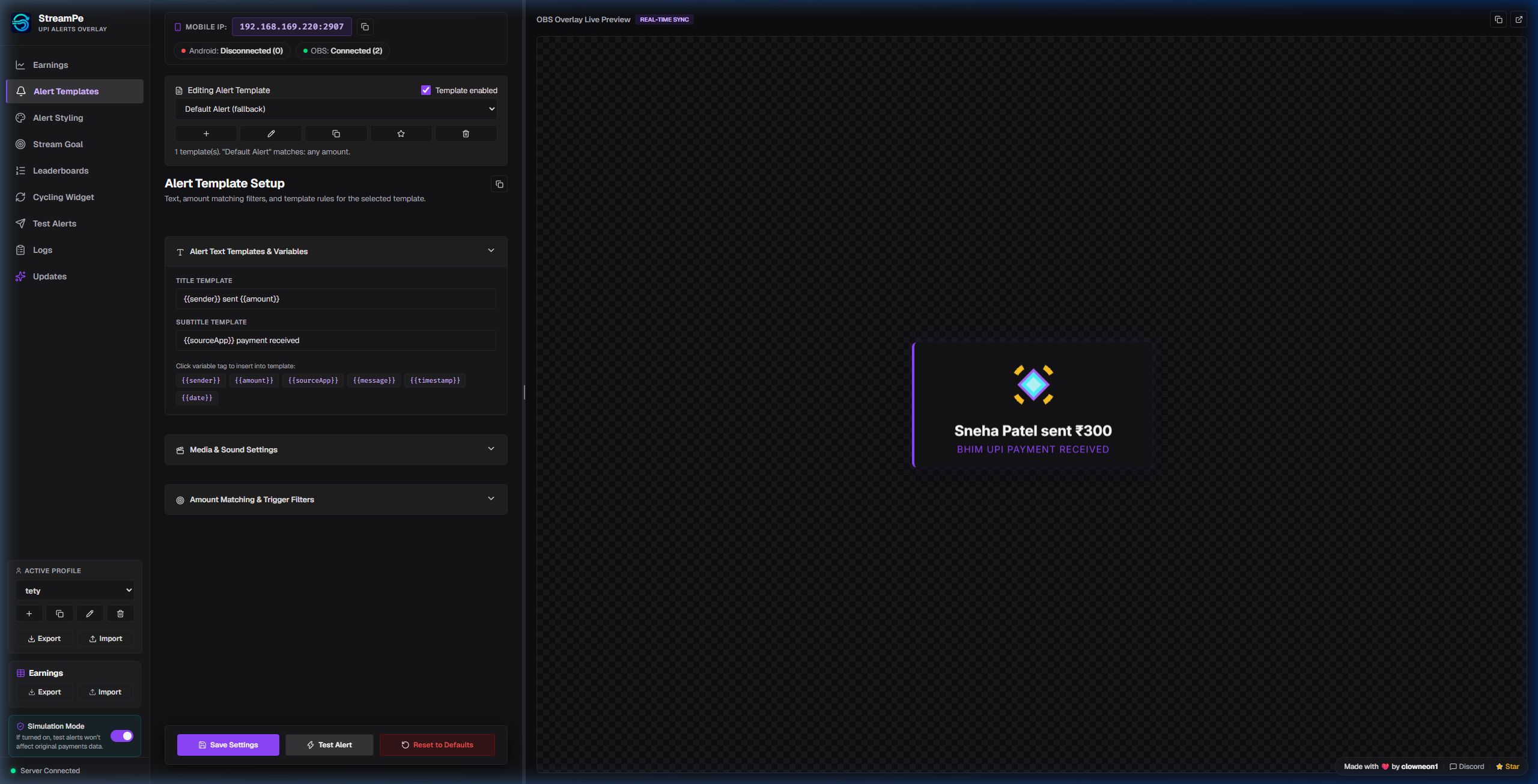Open the Default Alert template dropdown
The width and height of the screenshot is (1538, 784).
pos(336,109)
